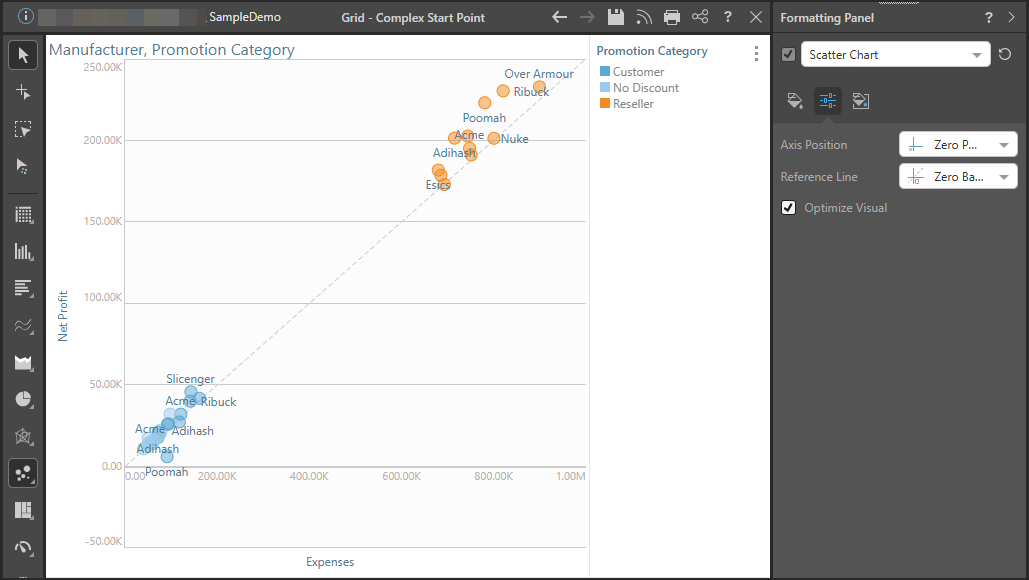Print using the printer icon
This screenshot has width=1029, height=580.
pyautogui.click(x=672, y=17)
